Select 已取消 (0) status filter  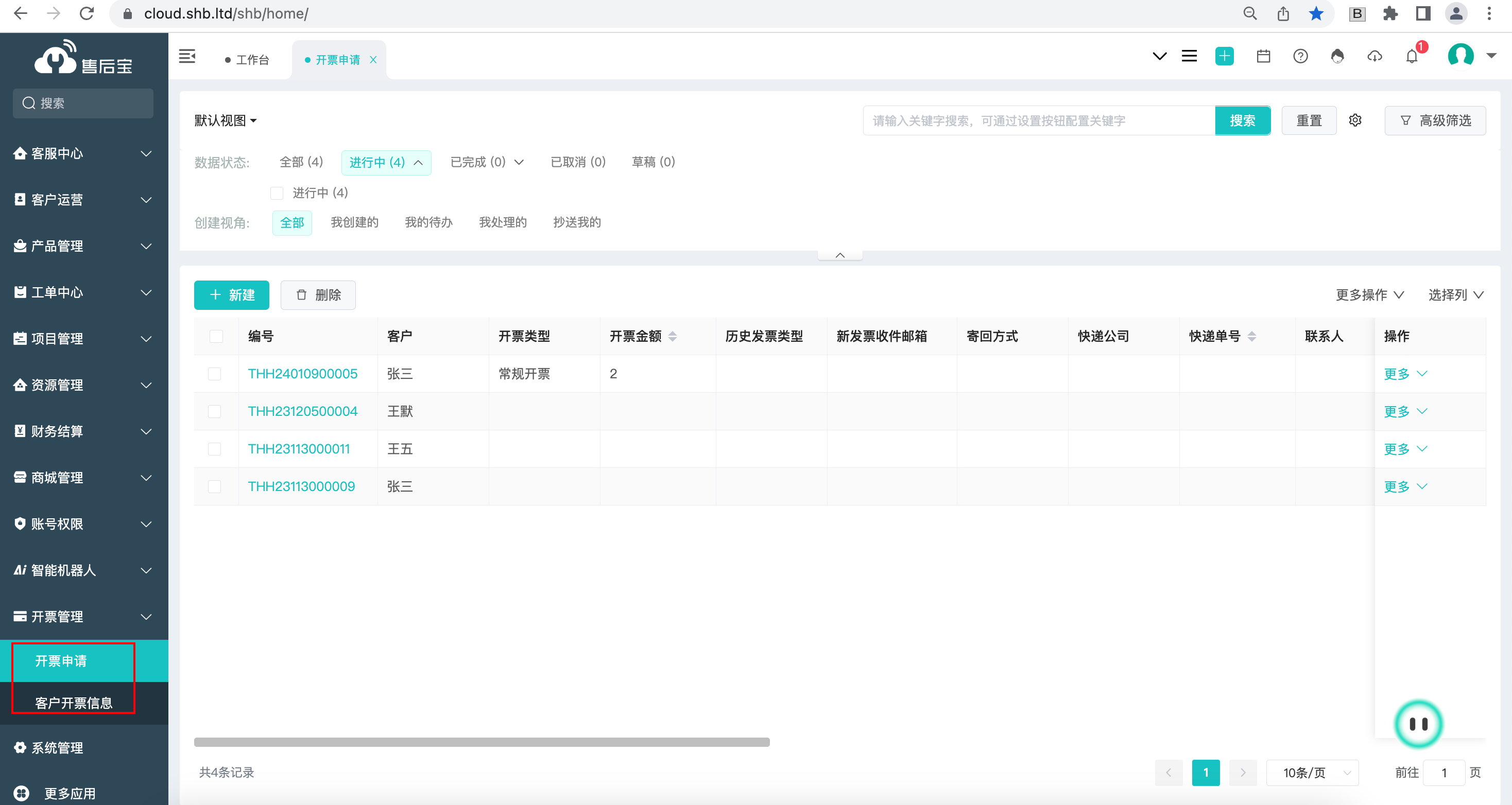pyautogui.click(x=578, y=162)
